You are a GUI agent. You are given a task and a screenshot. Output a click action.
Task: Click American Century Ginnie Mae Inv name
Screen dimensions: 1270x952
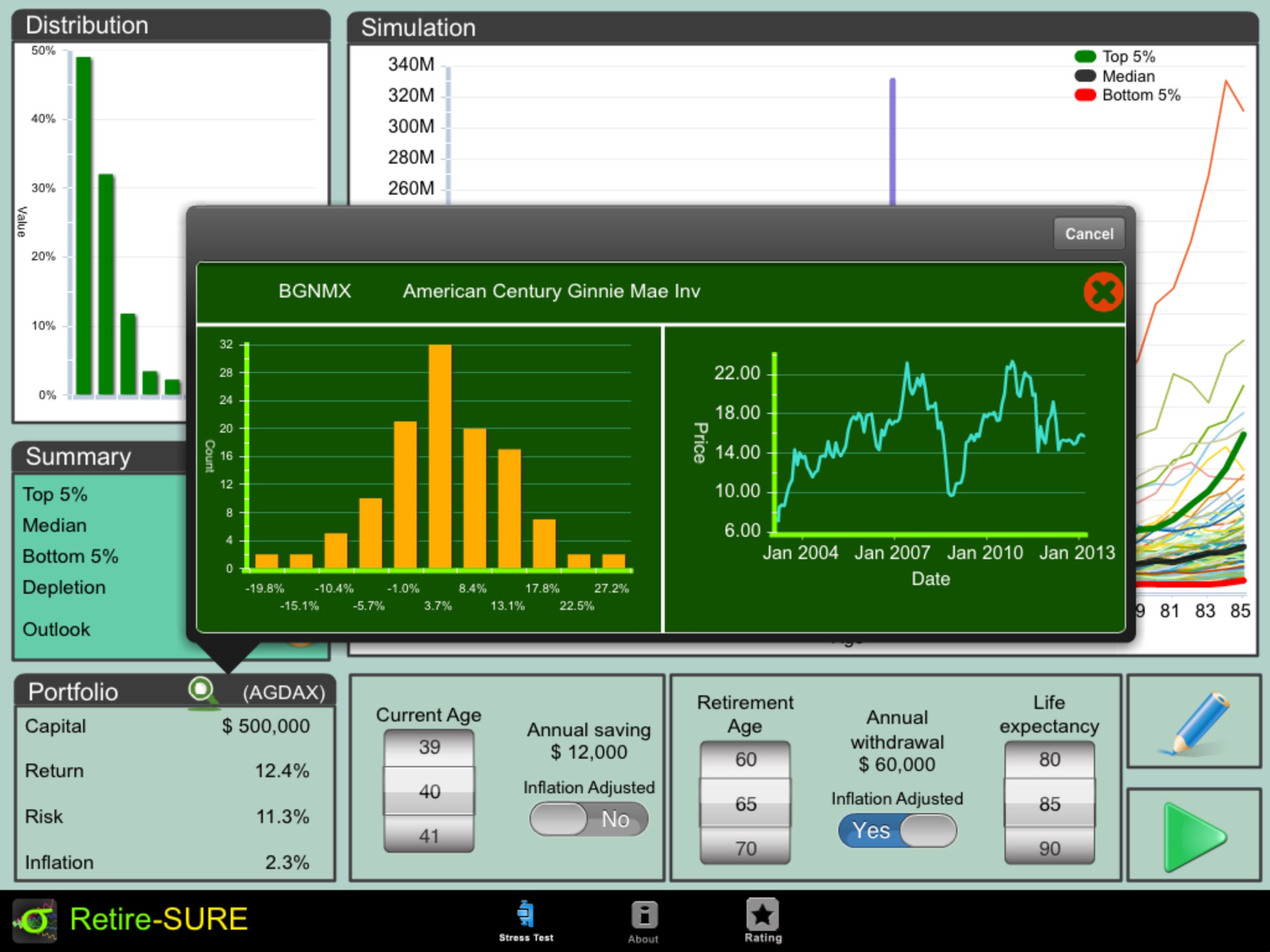click(551, 291)
